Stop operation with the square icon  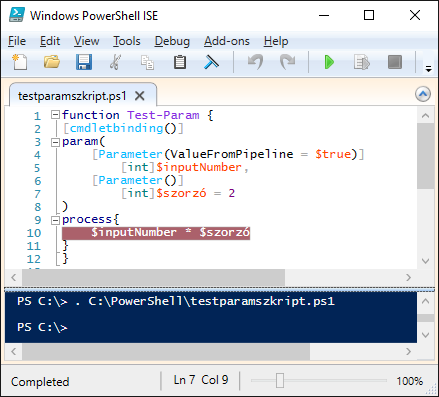[x=395, y=62]
